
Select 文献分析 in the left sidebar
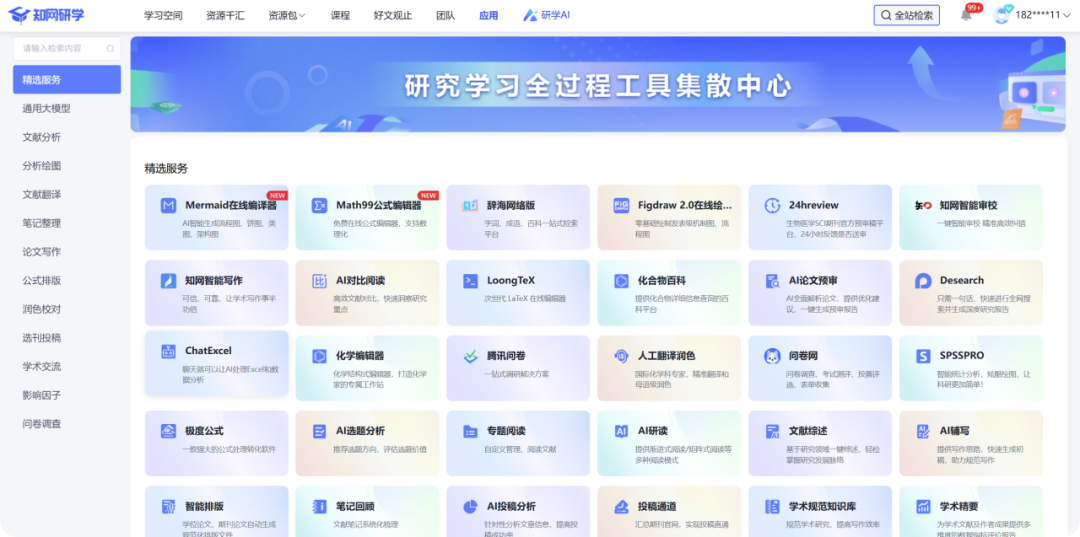tap(42, 137)
